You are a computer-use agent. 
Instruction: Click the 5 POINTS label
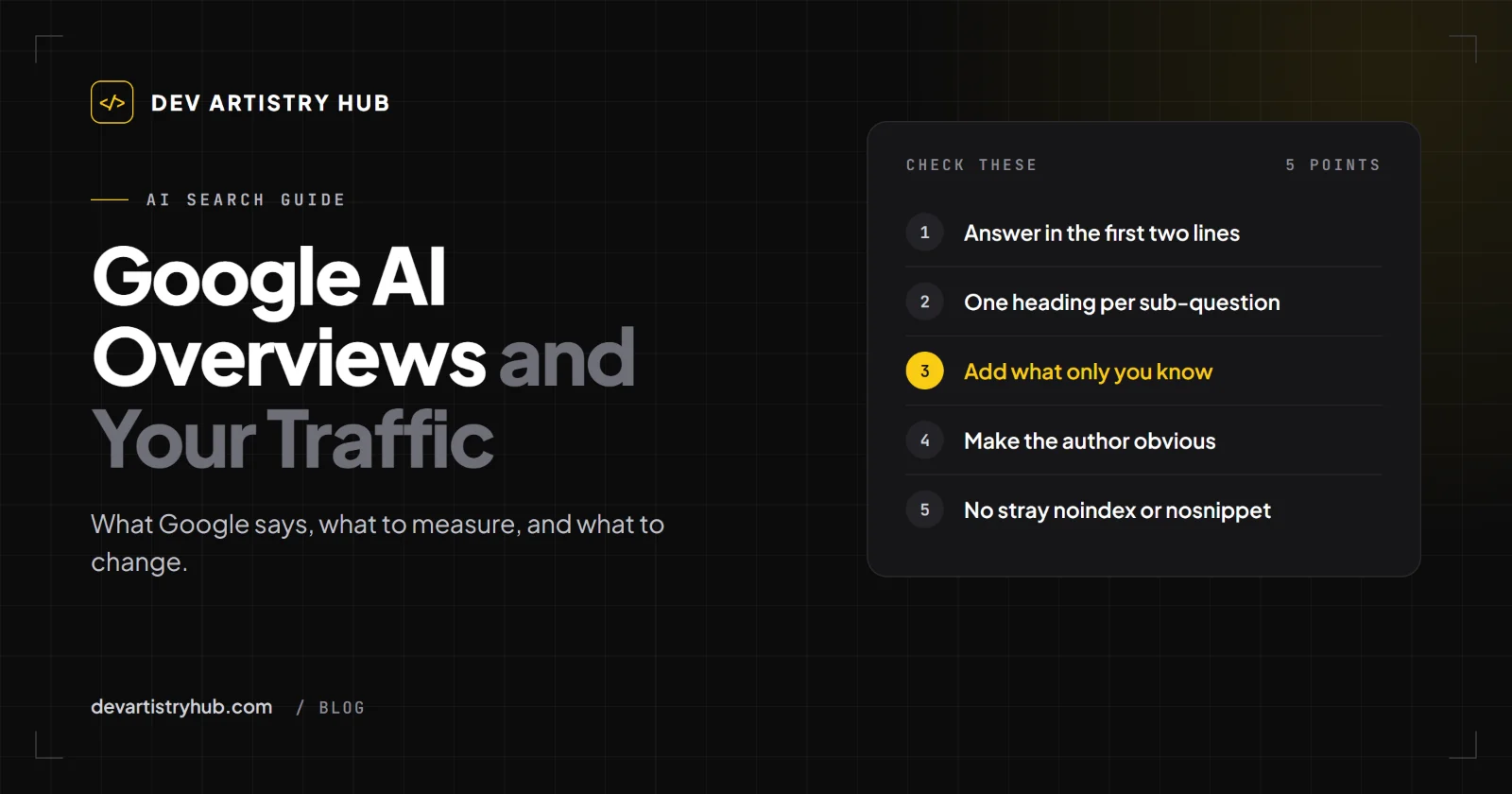coord(1332,164)
